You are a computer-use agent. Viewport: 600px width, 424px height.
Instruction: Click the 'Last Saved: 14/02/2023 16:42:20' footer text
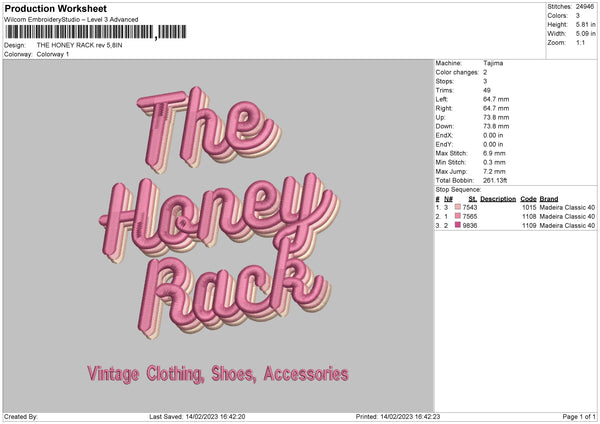[x=197, y=417]
